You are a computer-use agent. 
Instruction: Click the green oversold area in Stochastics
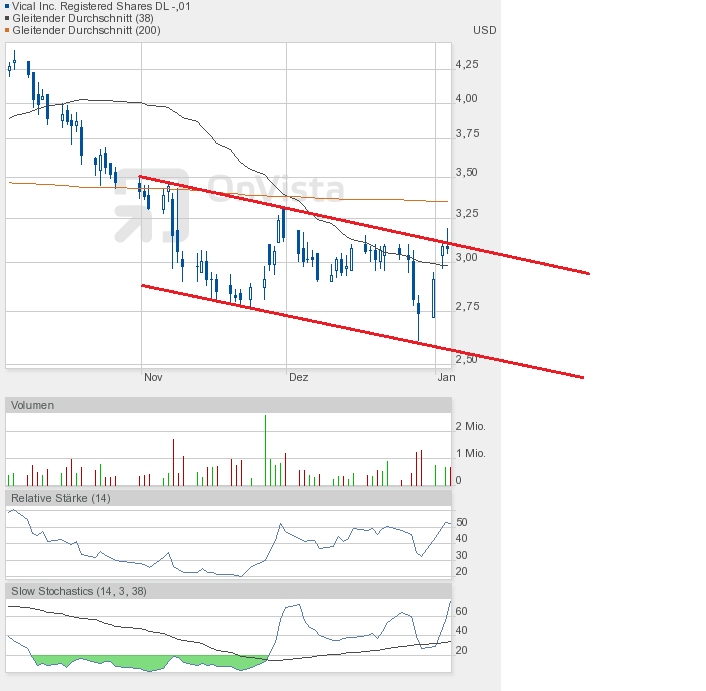(149, 663)
